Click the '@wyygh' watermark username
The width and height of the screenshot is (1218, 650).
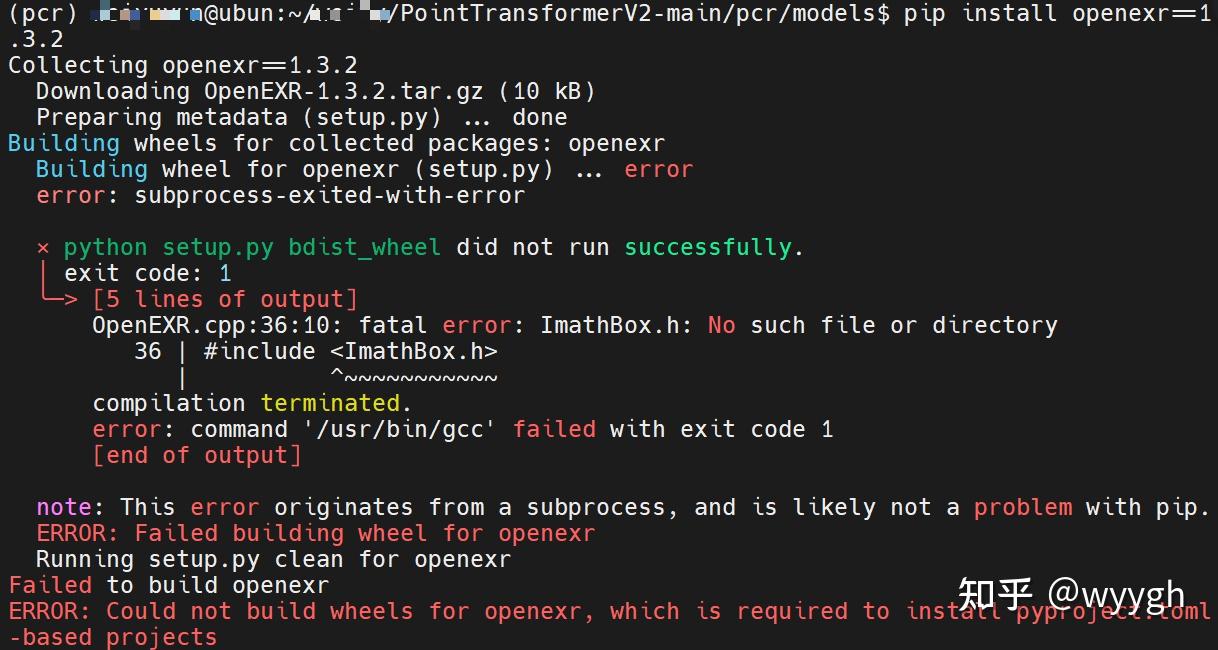[x=1116, y=595]
